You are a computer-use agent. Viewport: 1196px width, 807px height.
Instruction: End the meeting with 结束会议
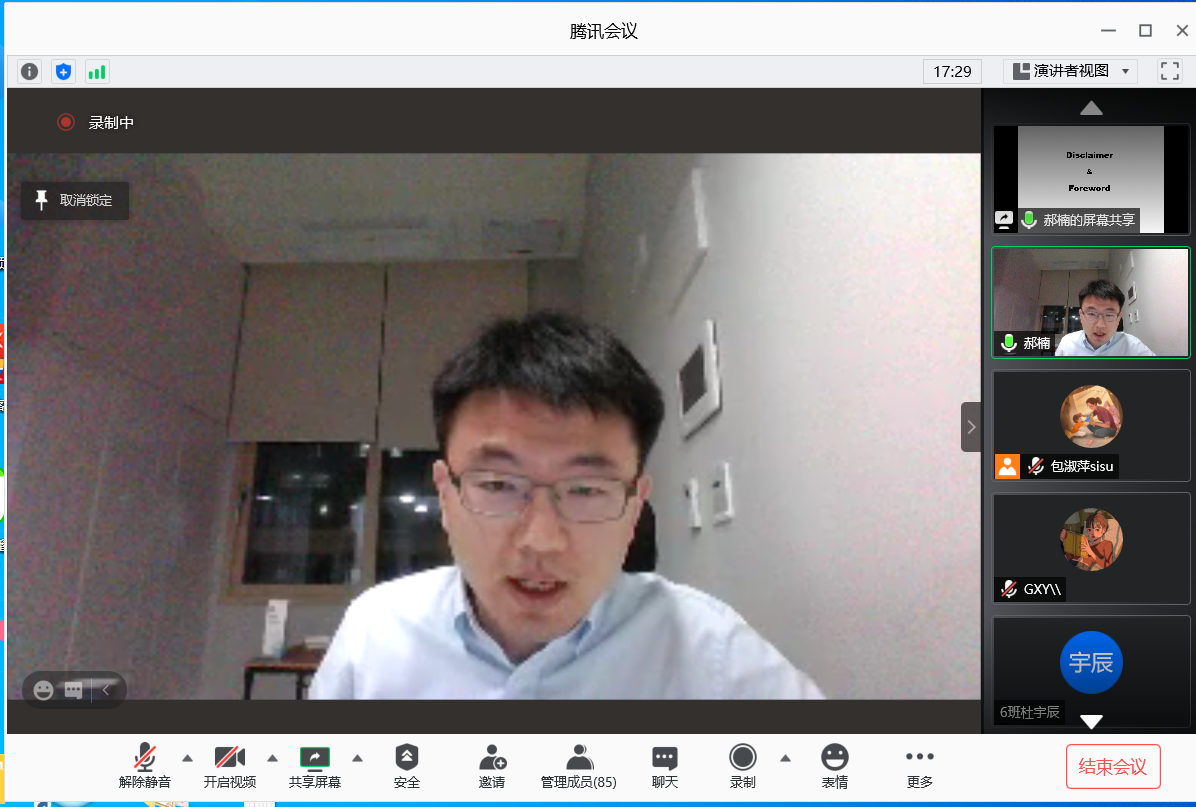[x=1113, y=766]
